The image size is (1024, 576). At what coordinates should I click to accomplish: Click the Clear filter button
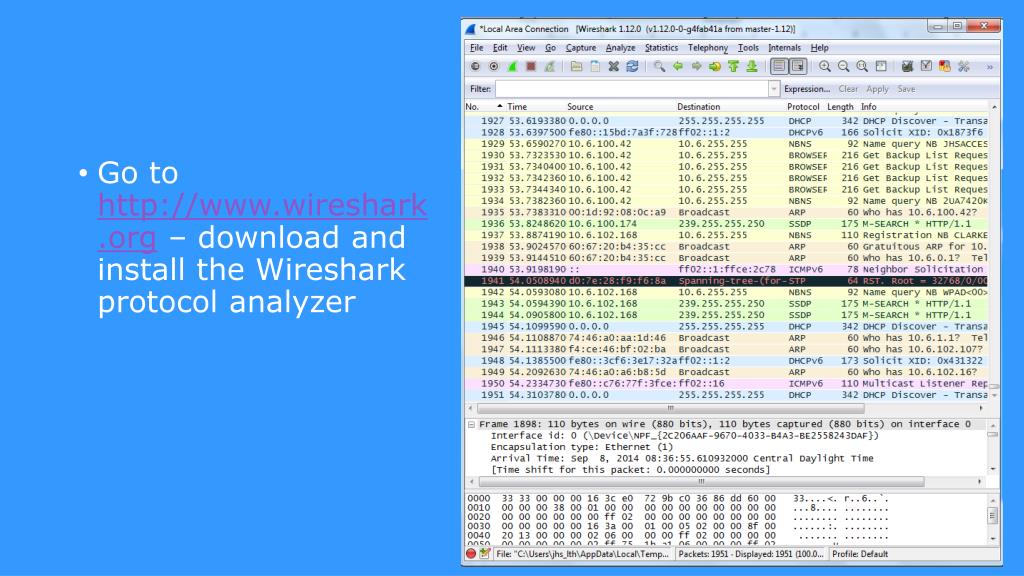pos(848,89)
